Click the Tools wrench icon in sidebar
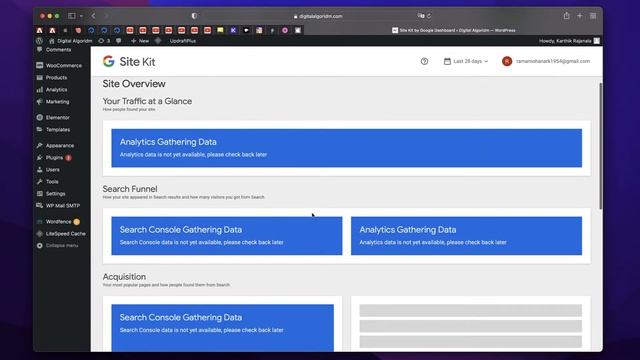This screenshot has height=360, width=640. (x=40, y=182)
